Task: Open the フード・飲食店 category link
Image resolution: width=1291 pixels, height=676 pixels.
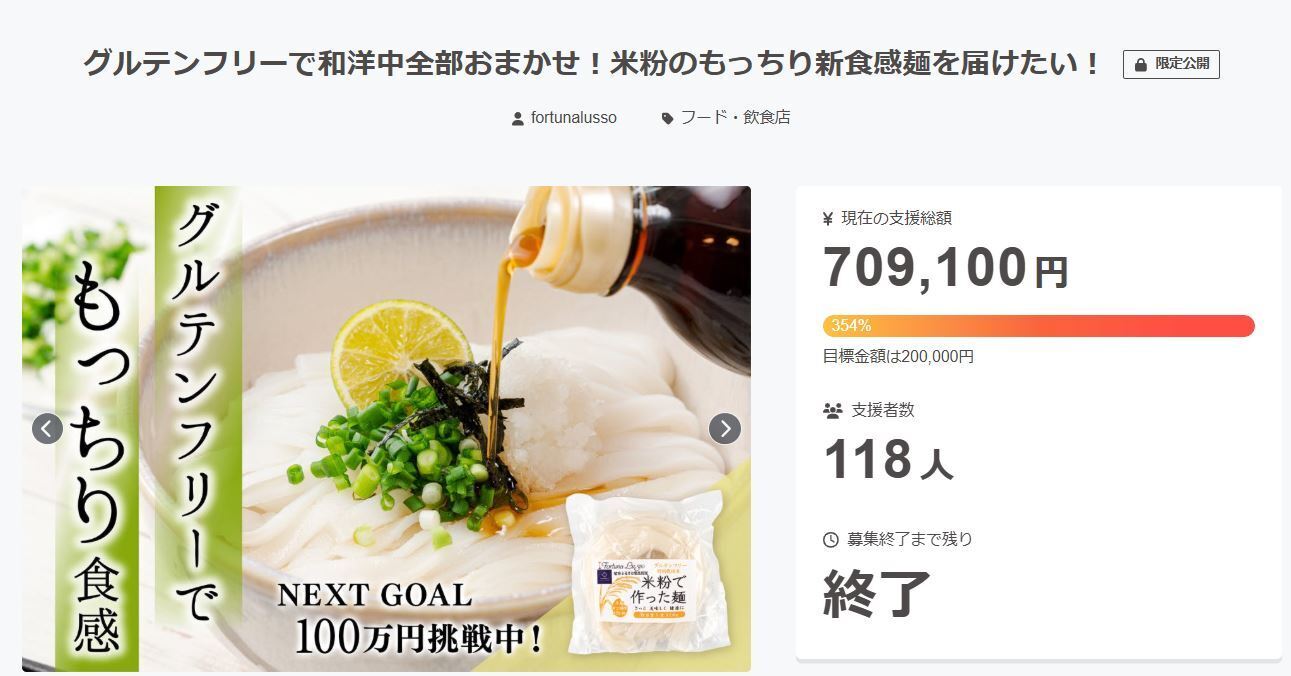Action: pos(735,117)
